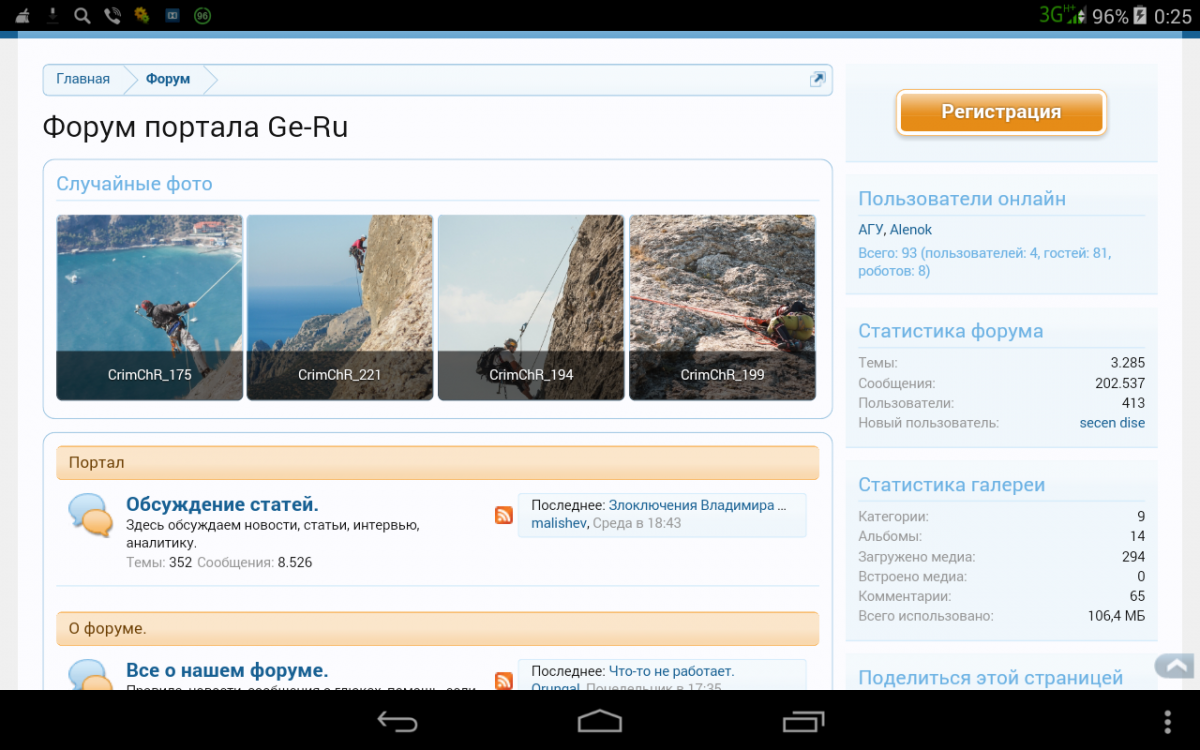Click the Портал category header
Image resolution: width=1200 pixels, height=750 pixels.
pos(437,463)
